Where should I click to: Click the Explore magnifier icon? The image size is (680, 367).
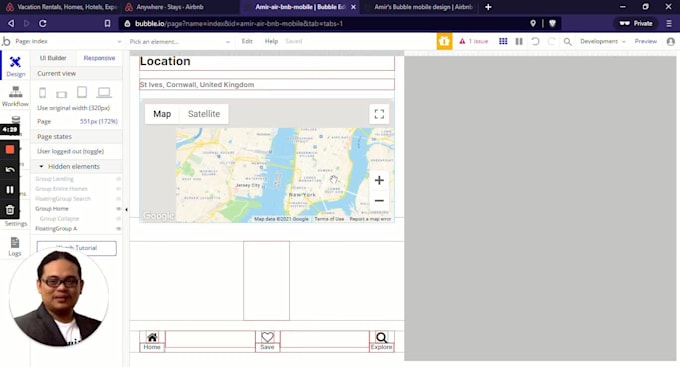(x=381, y=337)
